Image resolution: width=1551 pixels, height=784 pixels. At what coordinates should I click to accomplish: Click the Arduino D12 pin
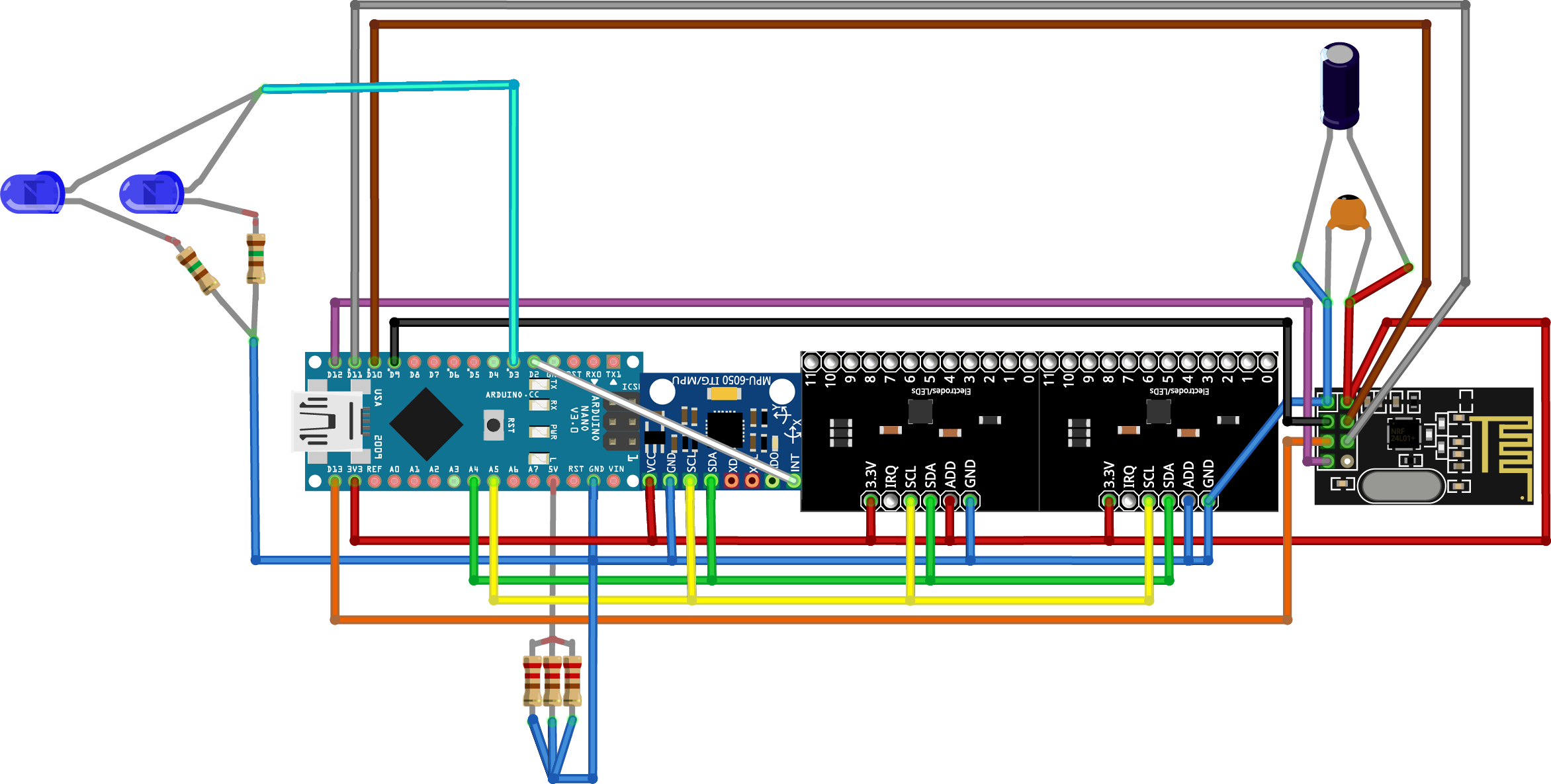tap(335, 362)
